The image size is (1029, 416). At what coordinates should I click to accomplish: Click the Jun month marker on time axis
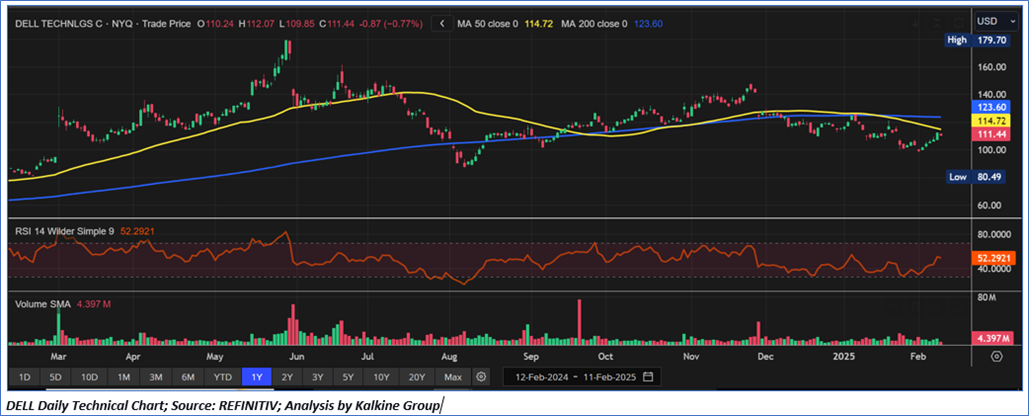297,358
